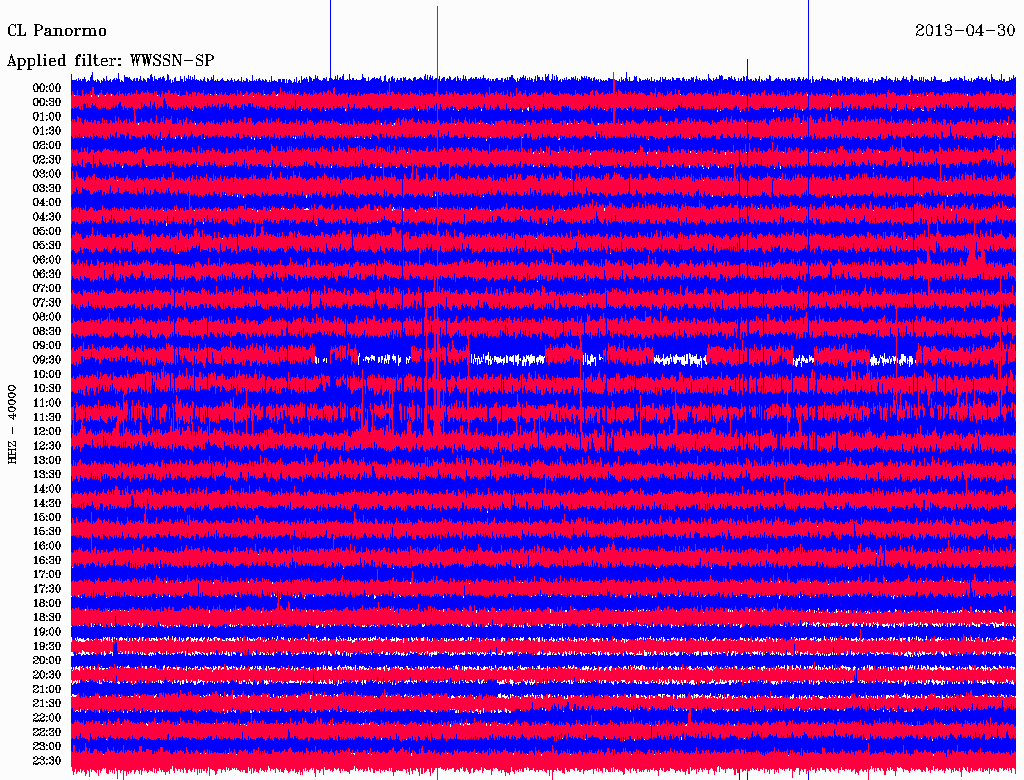The height and width of the screenshot is (780, 1024).
Task: Select the 23:30 time label
Action: tap(47, 761)
